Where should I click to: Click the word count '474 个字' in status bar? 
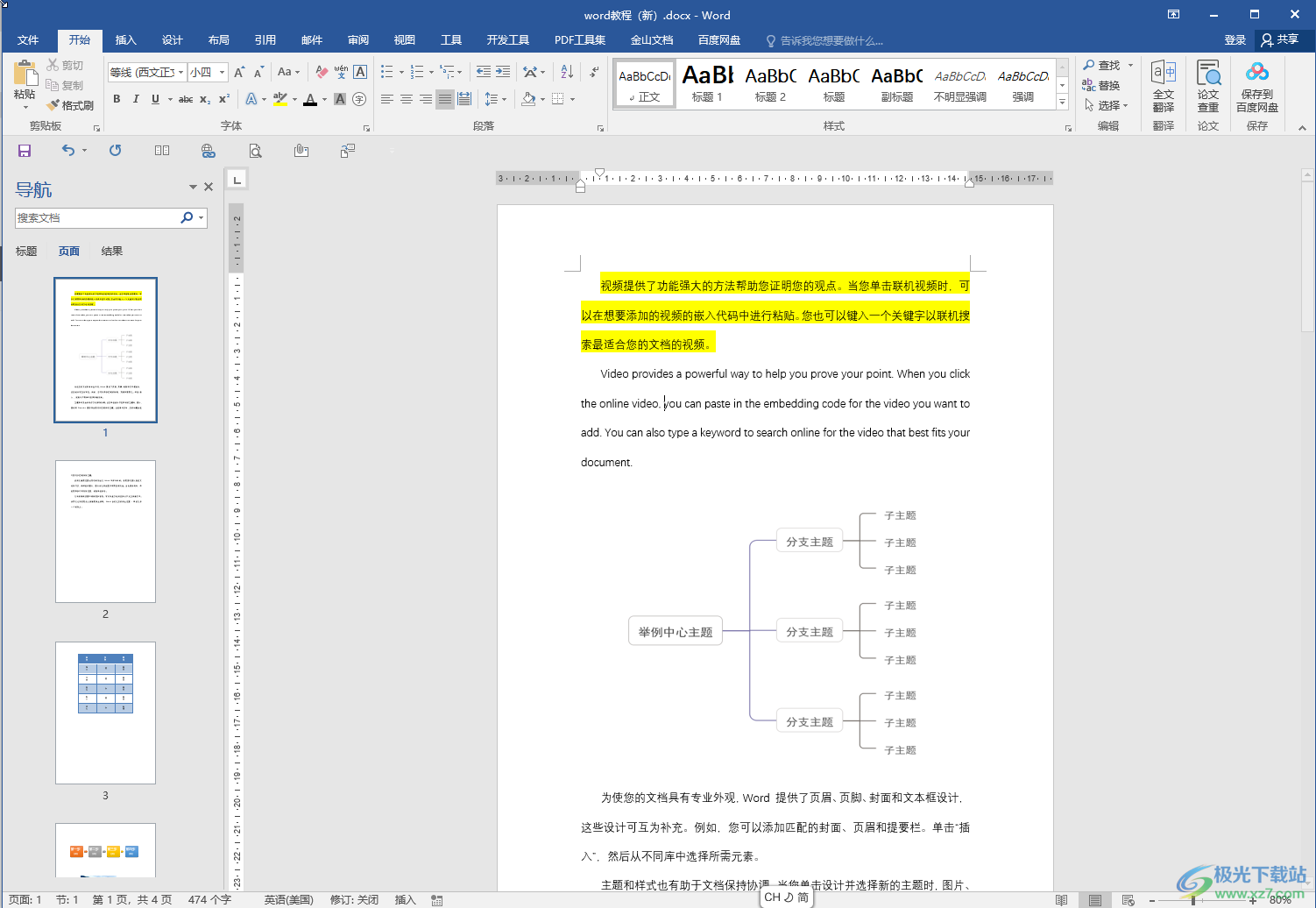[x=209, y=900]
